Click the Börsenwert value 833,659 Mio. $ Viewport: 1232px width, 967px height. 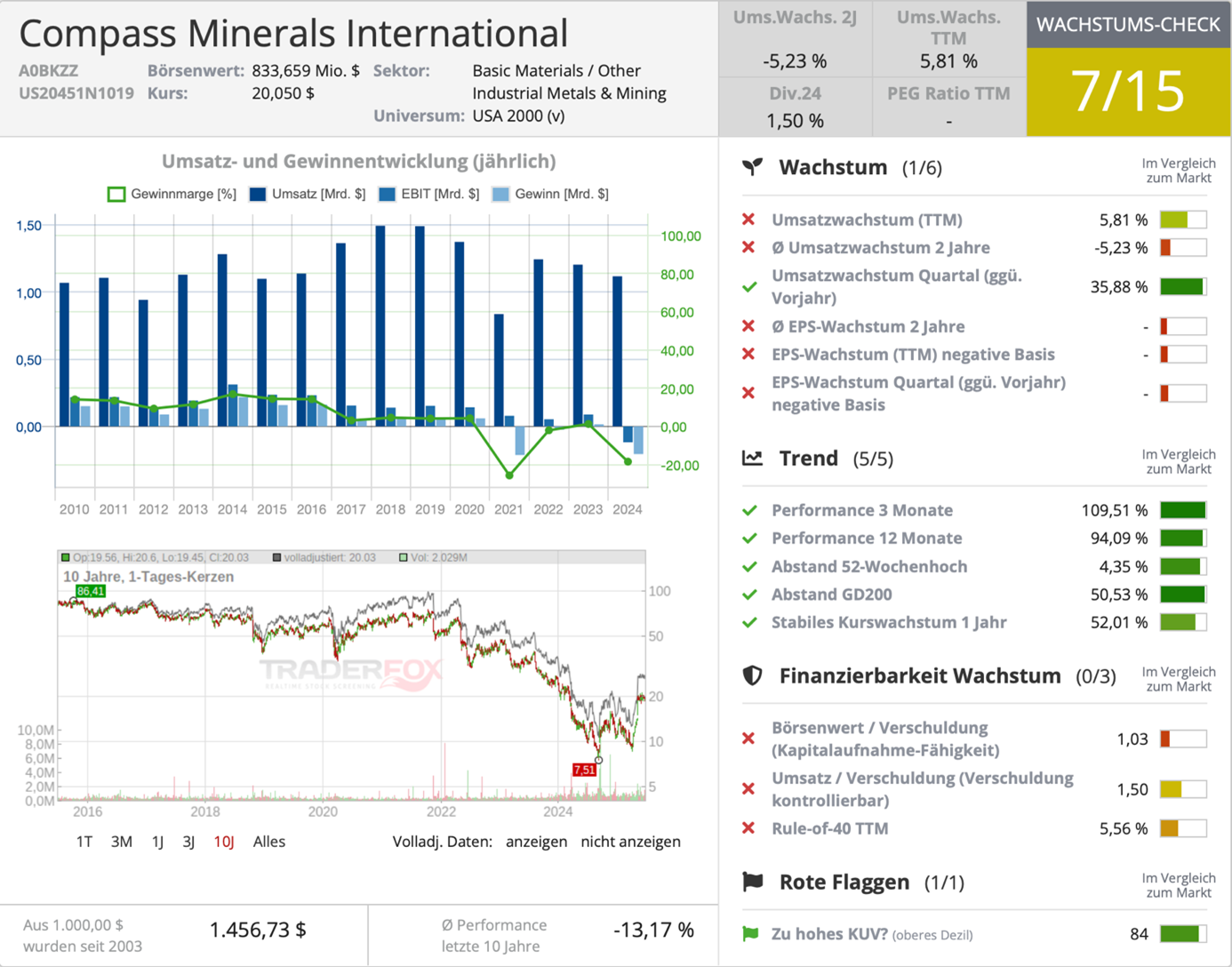click(x=306, y=70)
